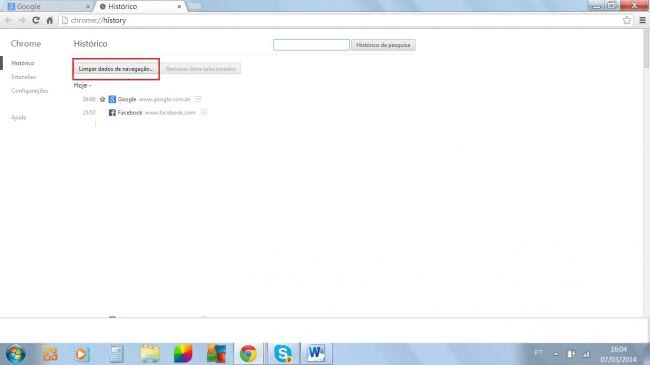Expand the Google history entry dropdown arrow
Screen dimensions: 650x365
coord(198,99)
